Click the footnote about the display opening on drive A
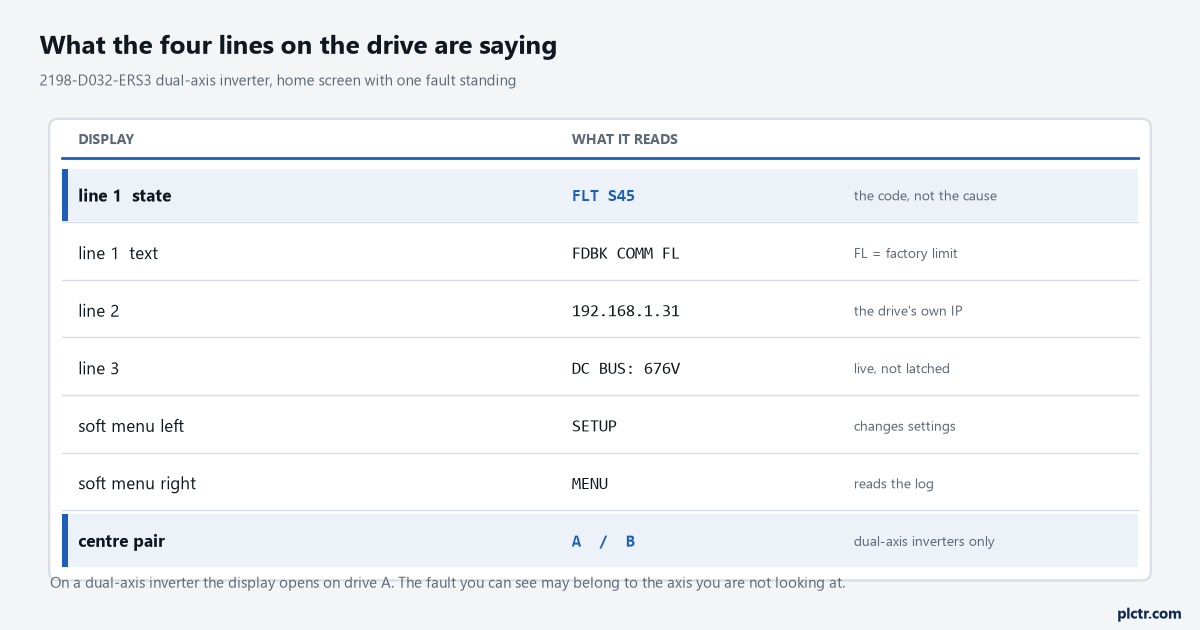 tap(448, 583)
